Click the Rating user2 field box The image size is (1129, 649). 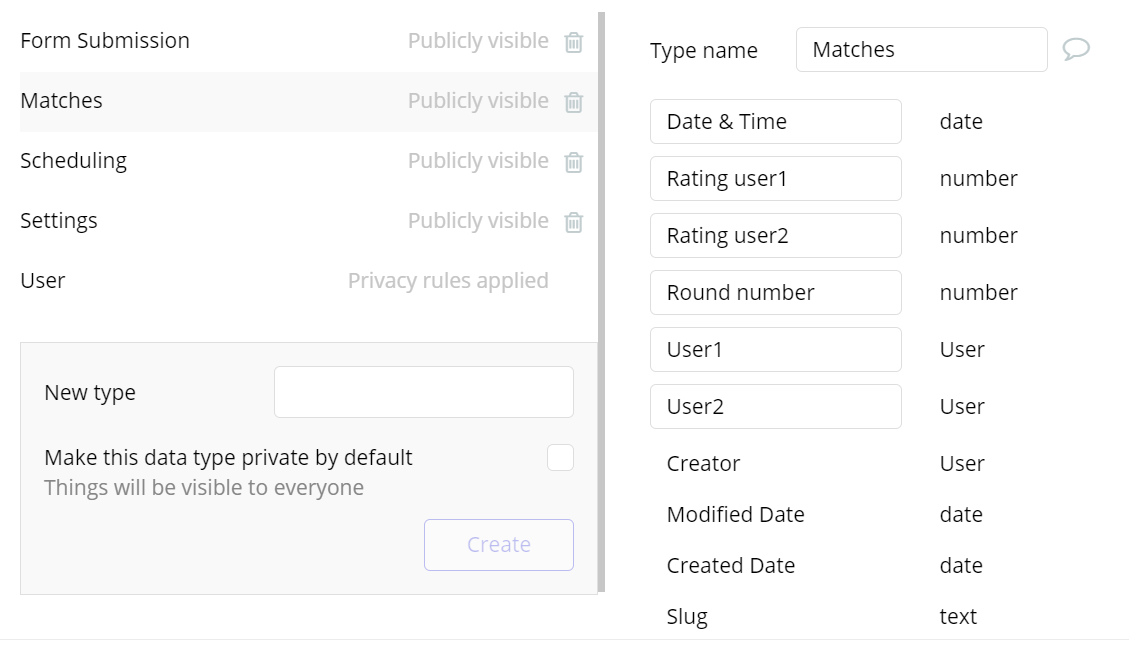[x=775, y=236]
